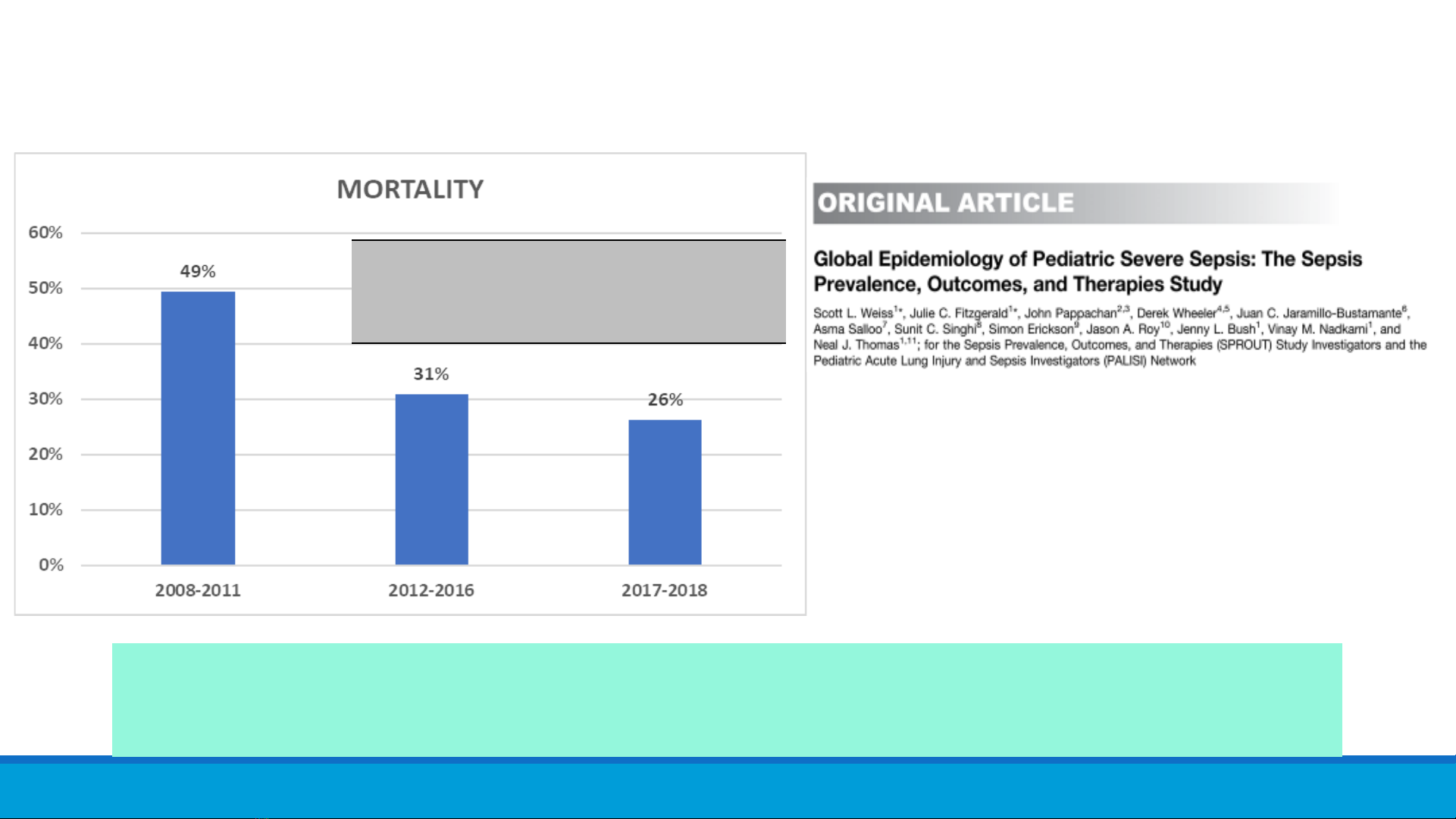The width and height of the screenshot is (1456, 819).
Task: Select the gray rectangle over the chart
Action: click(568, 292)
